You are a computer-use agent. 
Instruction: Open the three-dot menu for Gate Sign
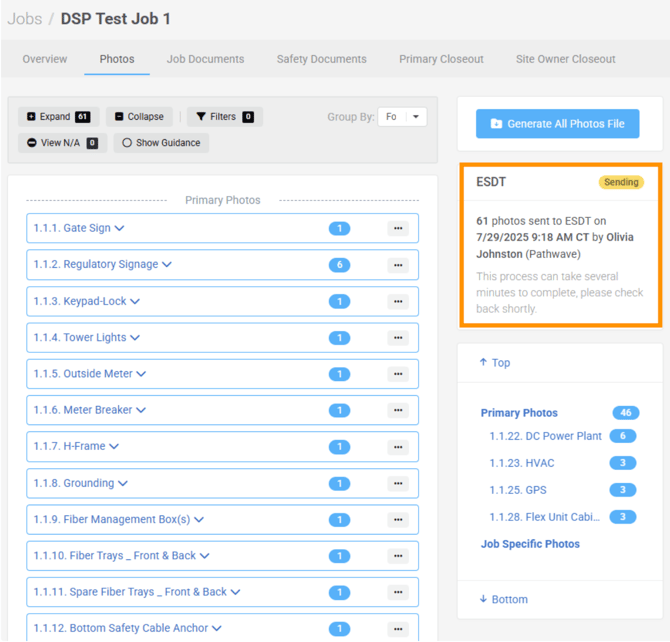[398, 229]
